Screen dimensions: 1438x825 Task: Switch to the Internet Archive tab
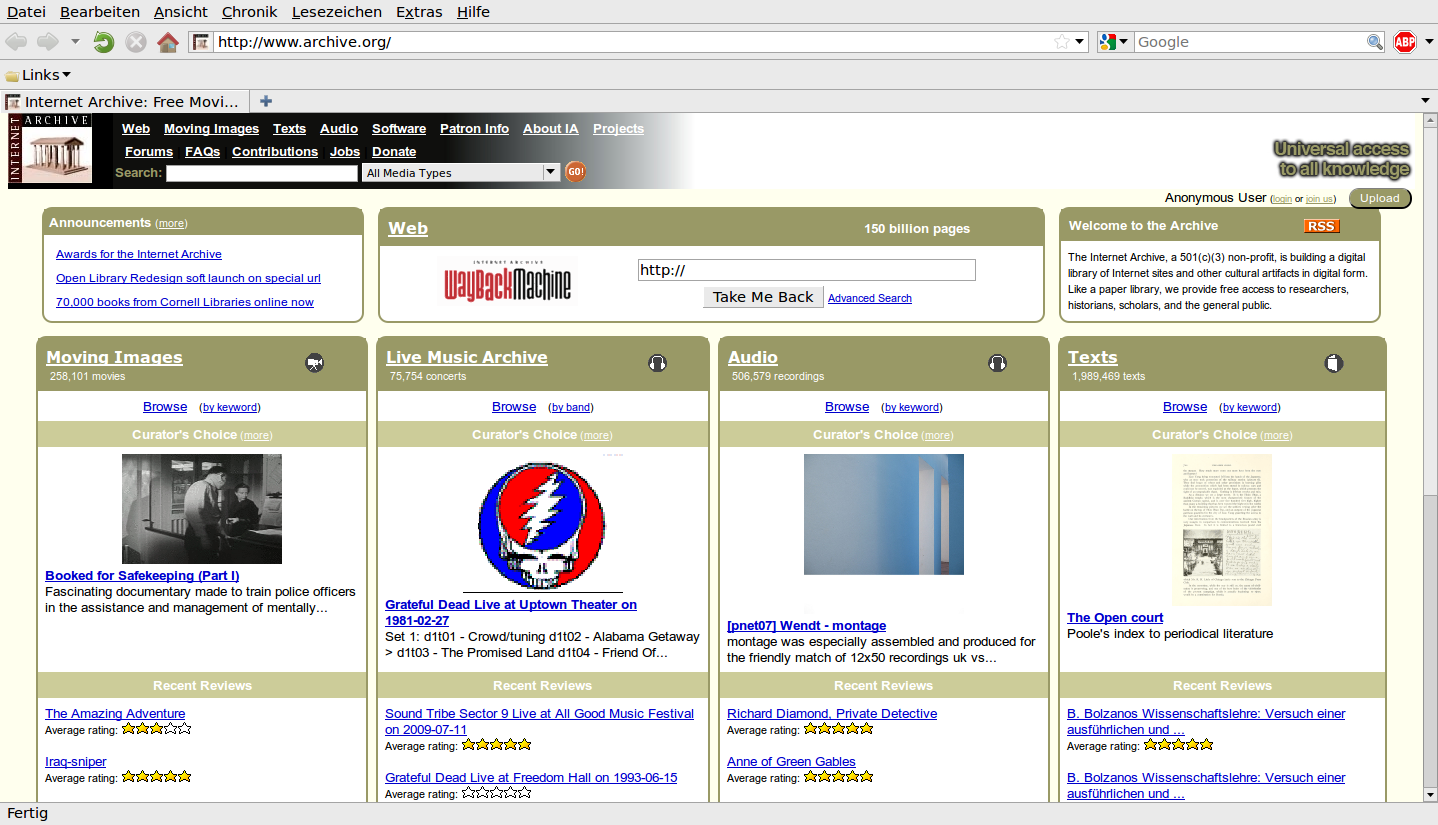125,101
